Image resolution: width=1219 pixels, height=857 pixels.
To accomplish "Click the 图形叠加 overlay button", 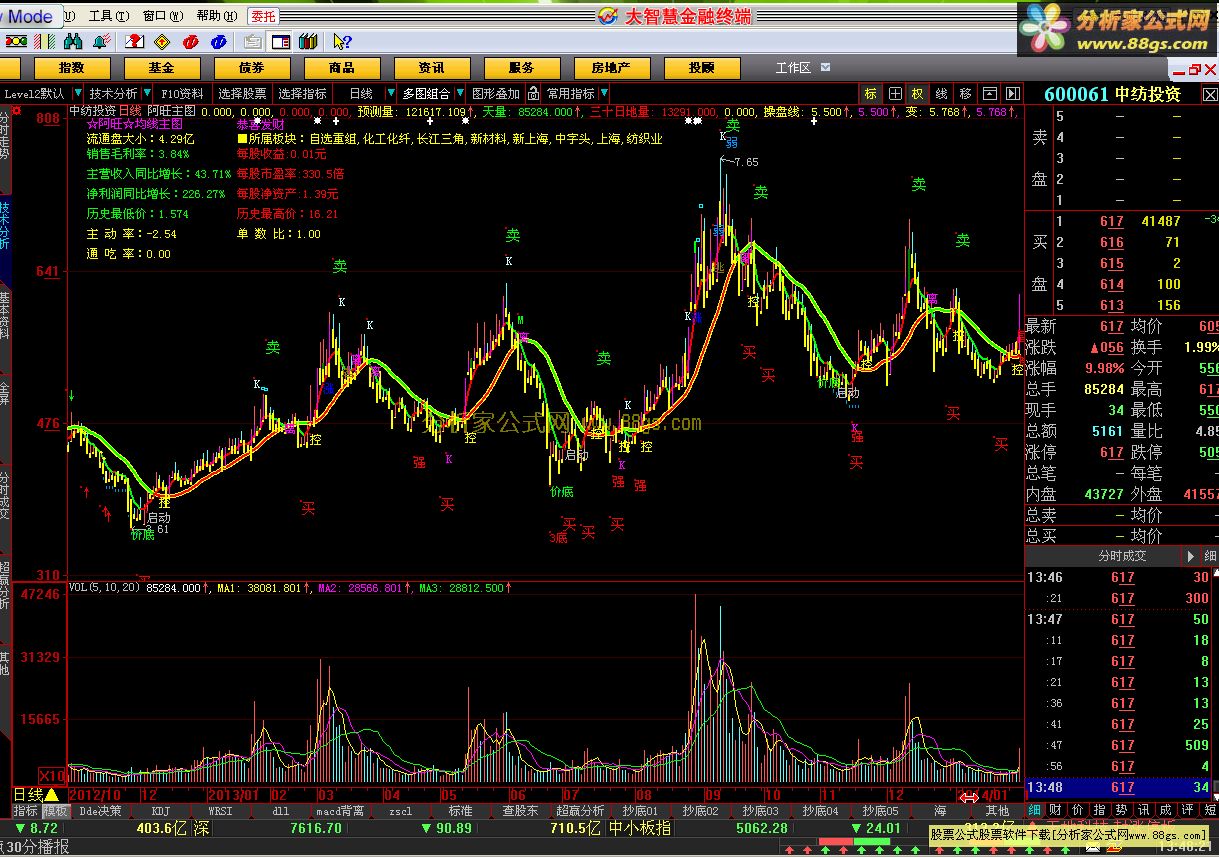I will point(496,93).
